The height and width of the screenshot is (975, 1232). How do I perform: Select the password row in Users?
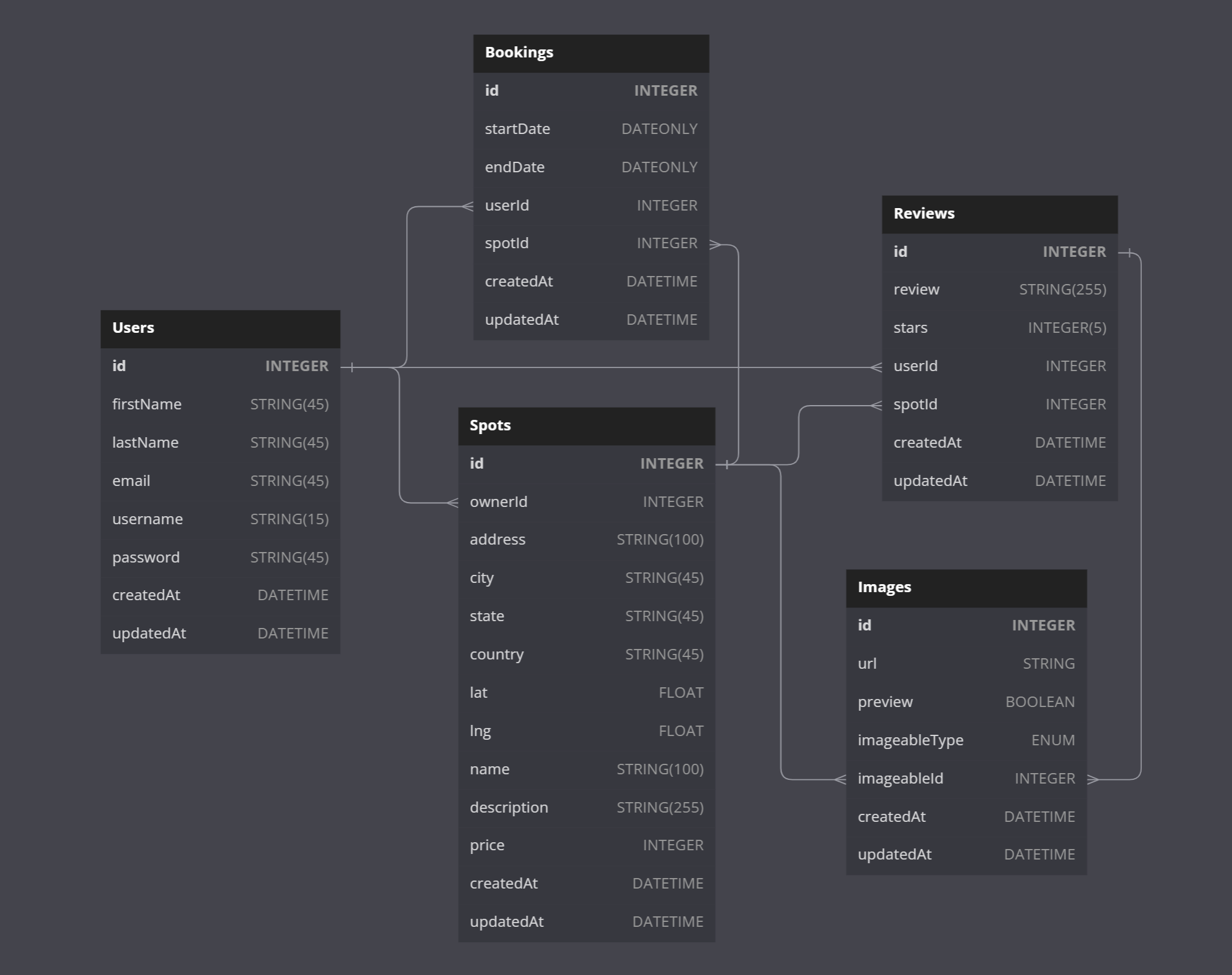pyautogui.click(x=220, y=558)
